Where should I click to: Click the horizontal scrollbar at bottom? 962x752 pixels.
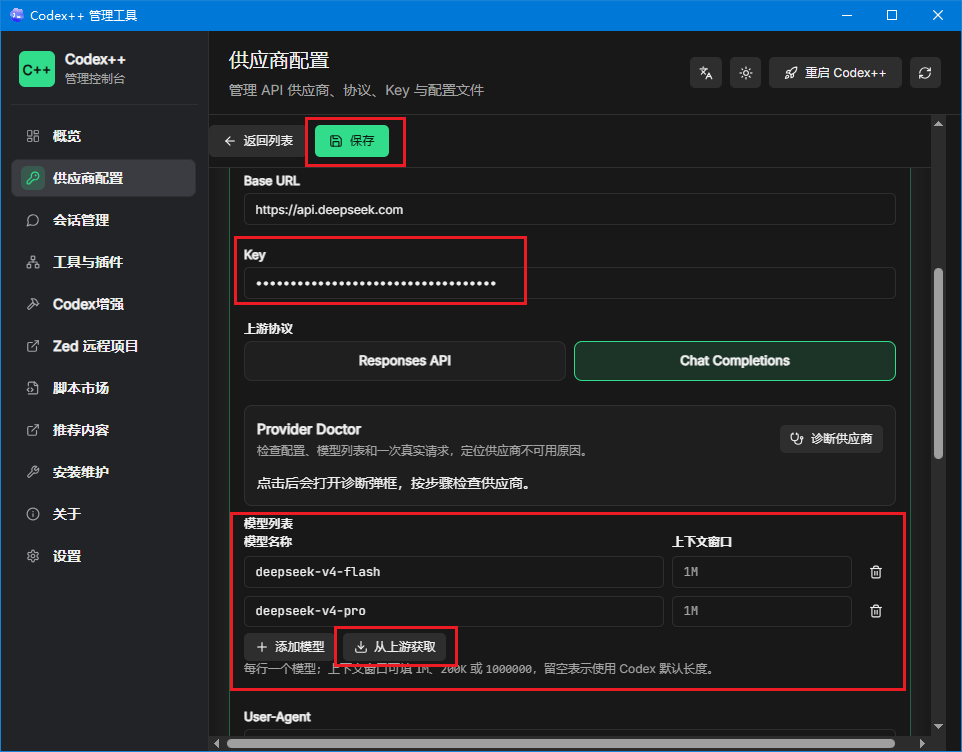click(x=561, y=743)
